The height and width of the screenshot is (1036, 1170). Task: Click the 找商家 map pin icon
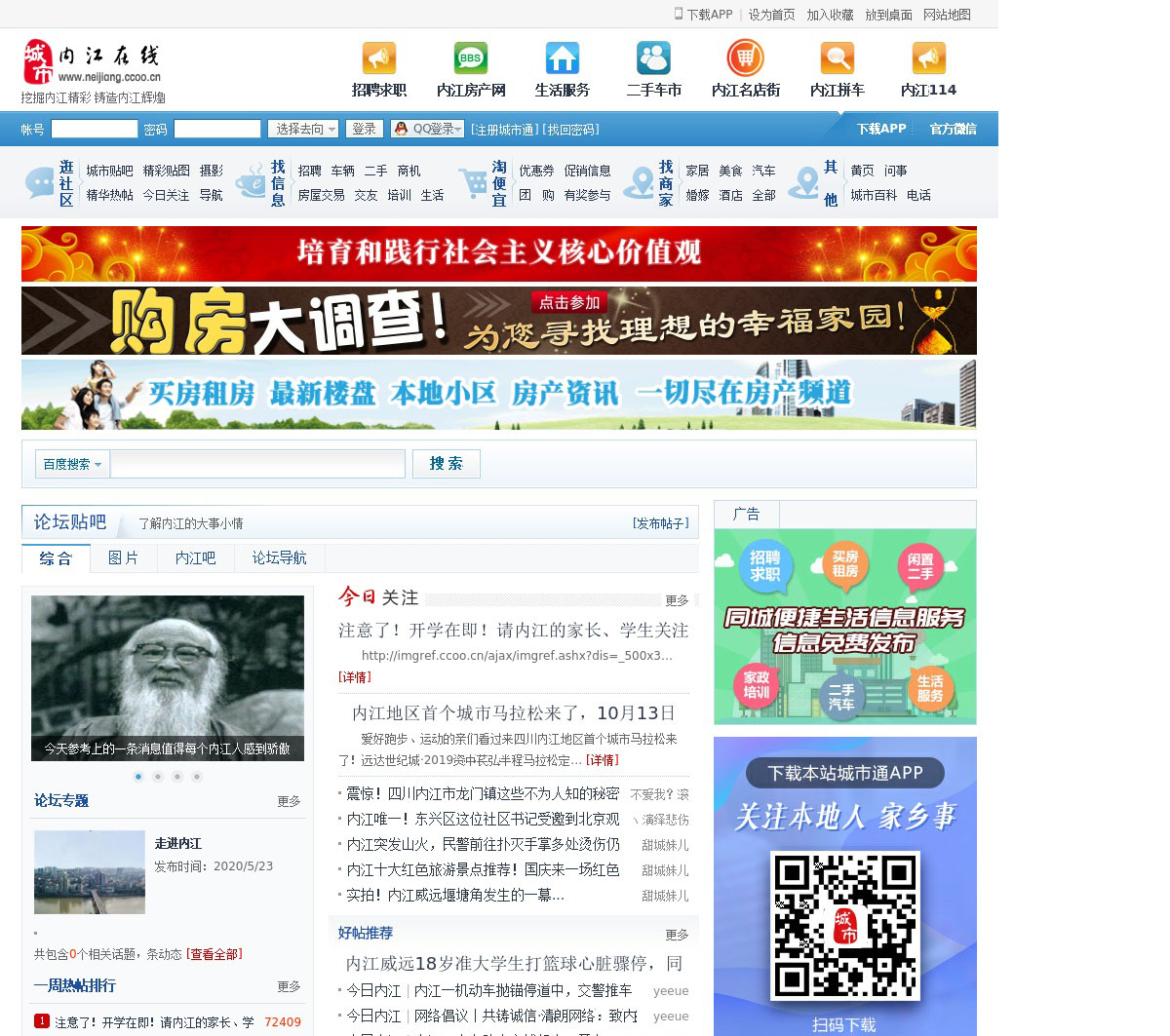point(640,183)
